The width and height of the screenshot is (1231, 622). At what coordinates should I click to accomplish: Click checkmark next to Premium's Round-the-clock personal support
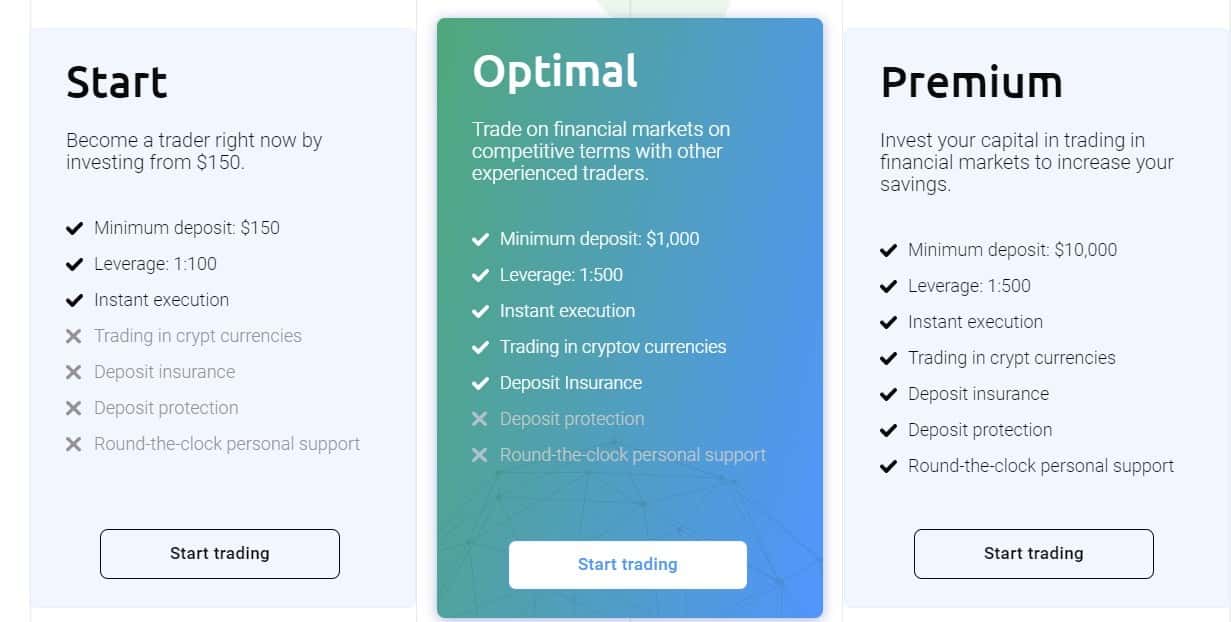tap(888, 466)
